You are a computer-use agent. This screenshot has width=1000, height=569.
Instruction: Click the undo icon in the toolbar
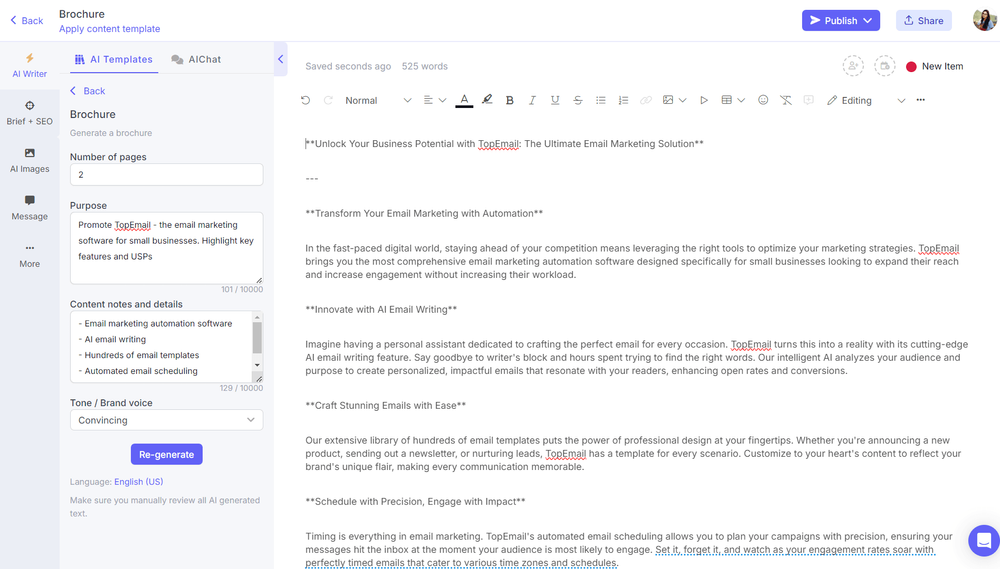(x=305, y=100)
